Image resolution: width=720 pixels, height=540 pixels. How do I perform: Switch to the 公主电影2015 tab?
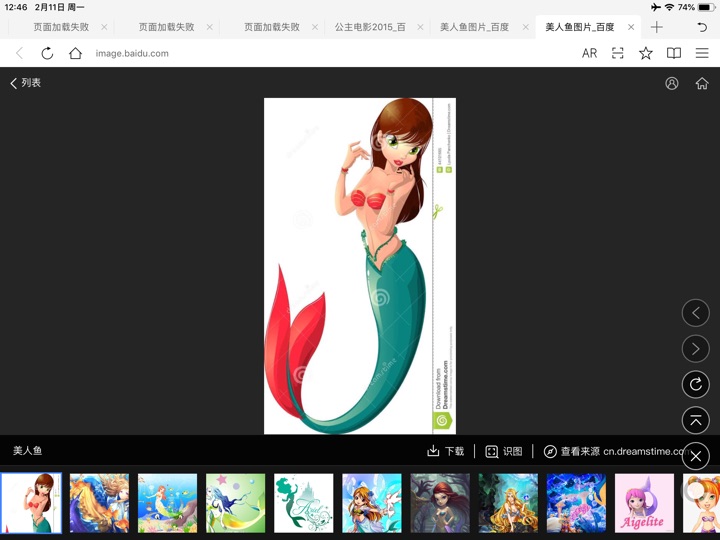coord(371,27)
